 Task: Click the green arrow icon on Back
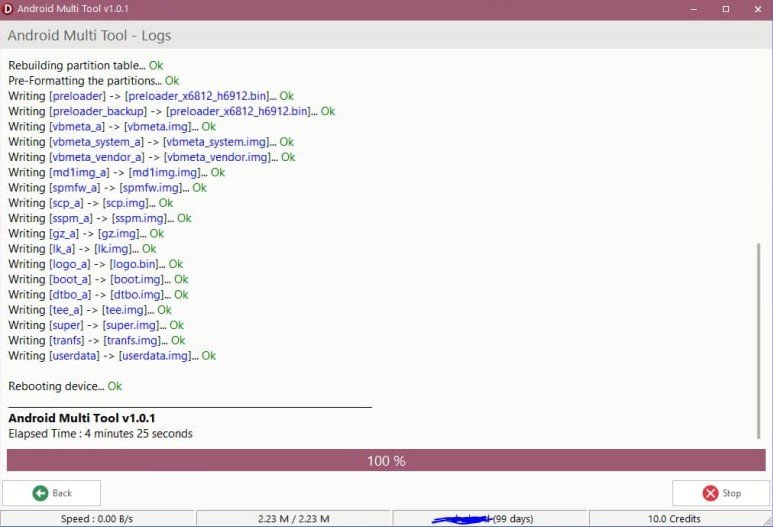point(39,493)
